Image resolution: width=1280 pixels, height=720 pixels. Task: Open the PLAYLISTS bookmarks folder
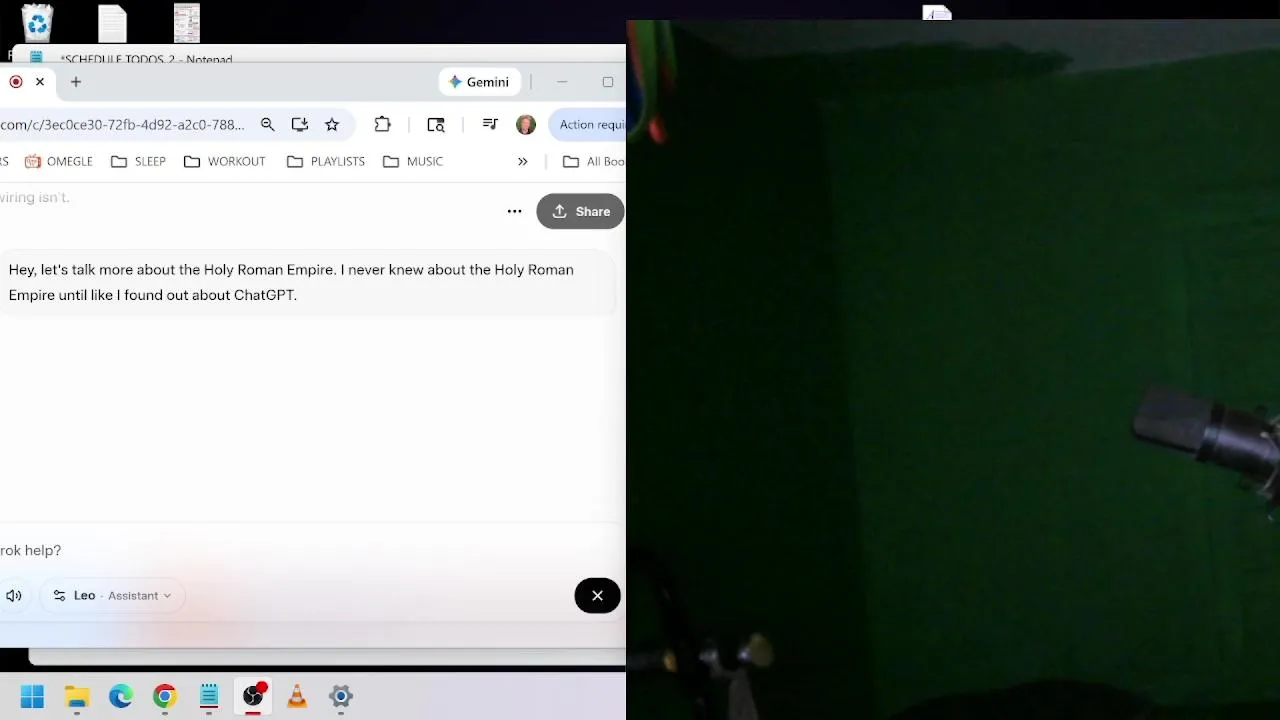pos(326,161)
